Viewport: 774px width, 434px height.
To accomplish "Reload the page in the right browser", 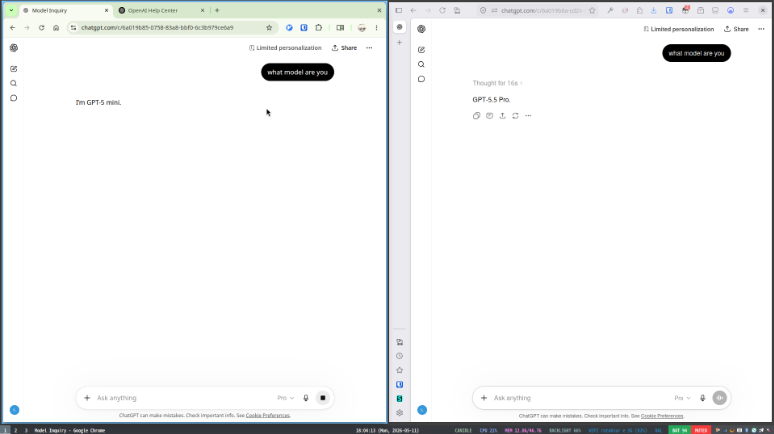I will [442, 10].
